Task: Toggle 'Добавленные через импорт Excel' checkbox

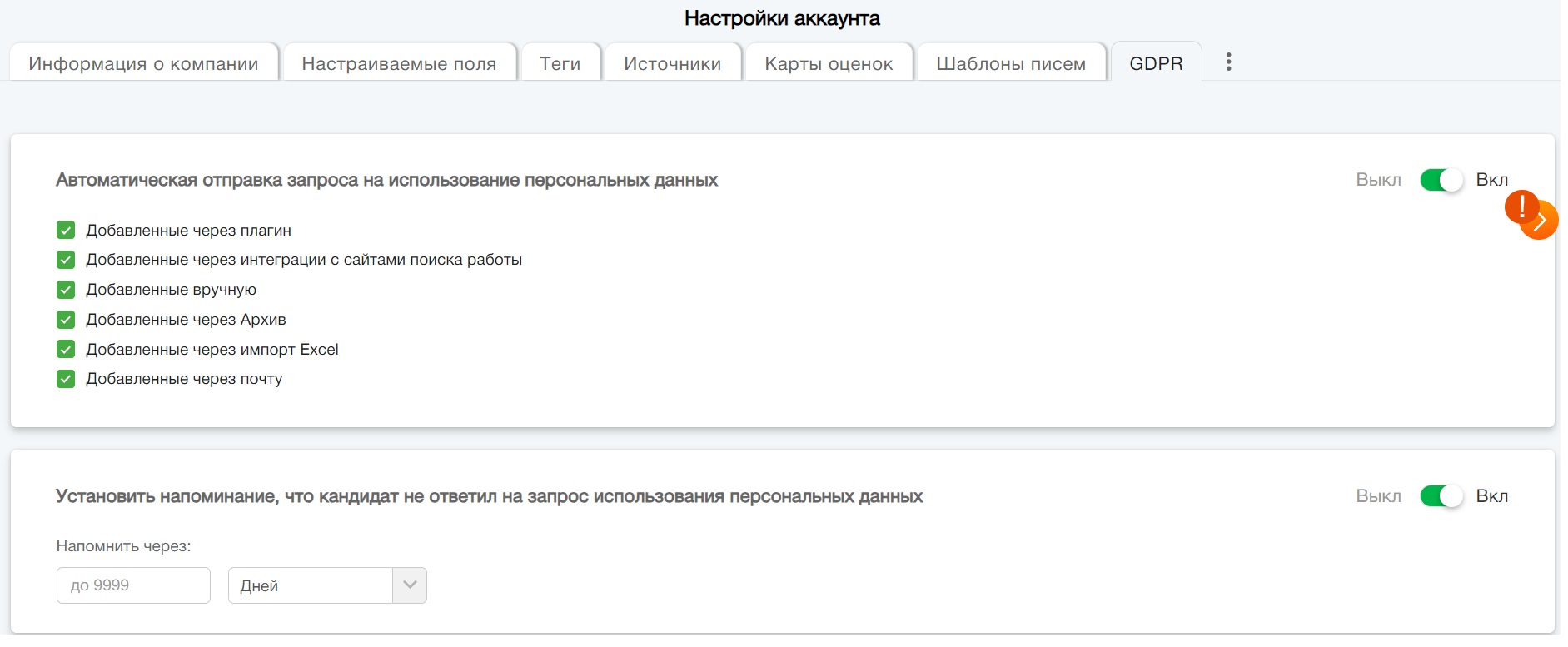Action: (66, 350)
